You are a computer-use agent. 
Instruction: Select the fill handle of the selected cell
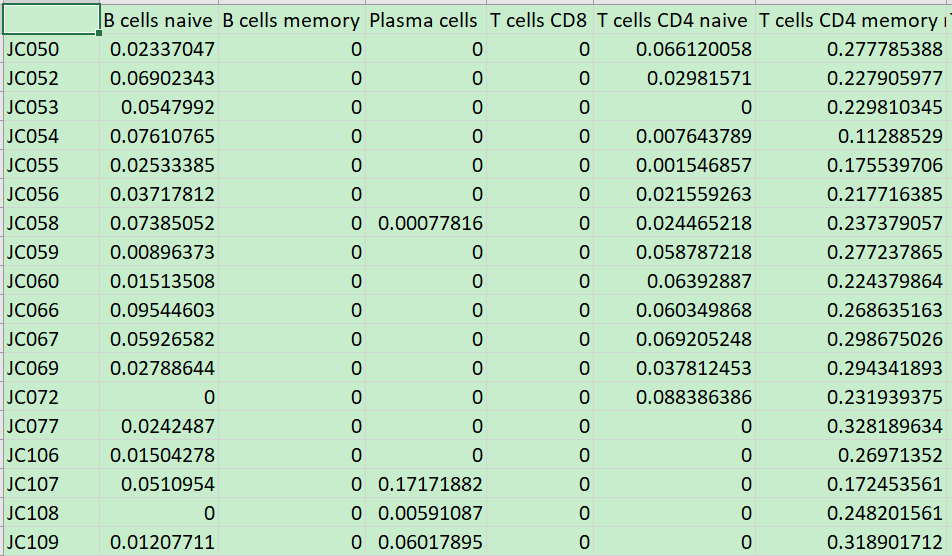[99, 33]
